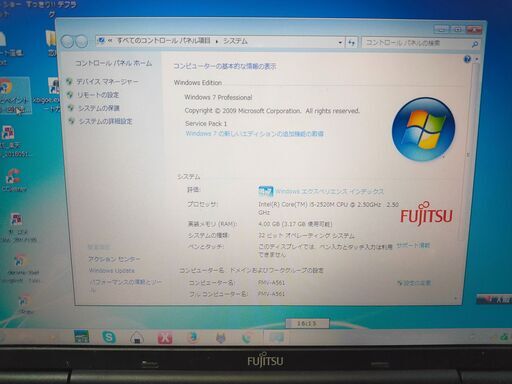Click the onigiri rice ball taskbar icon
The height and width of the screenshot is (384, 512).
coord(137,338)
